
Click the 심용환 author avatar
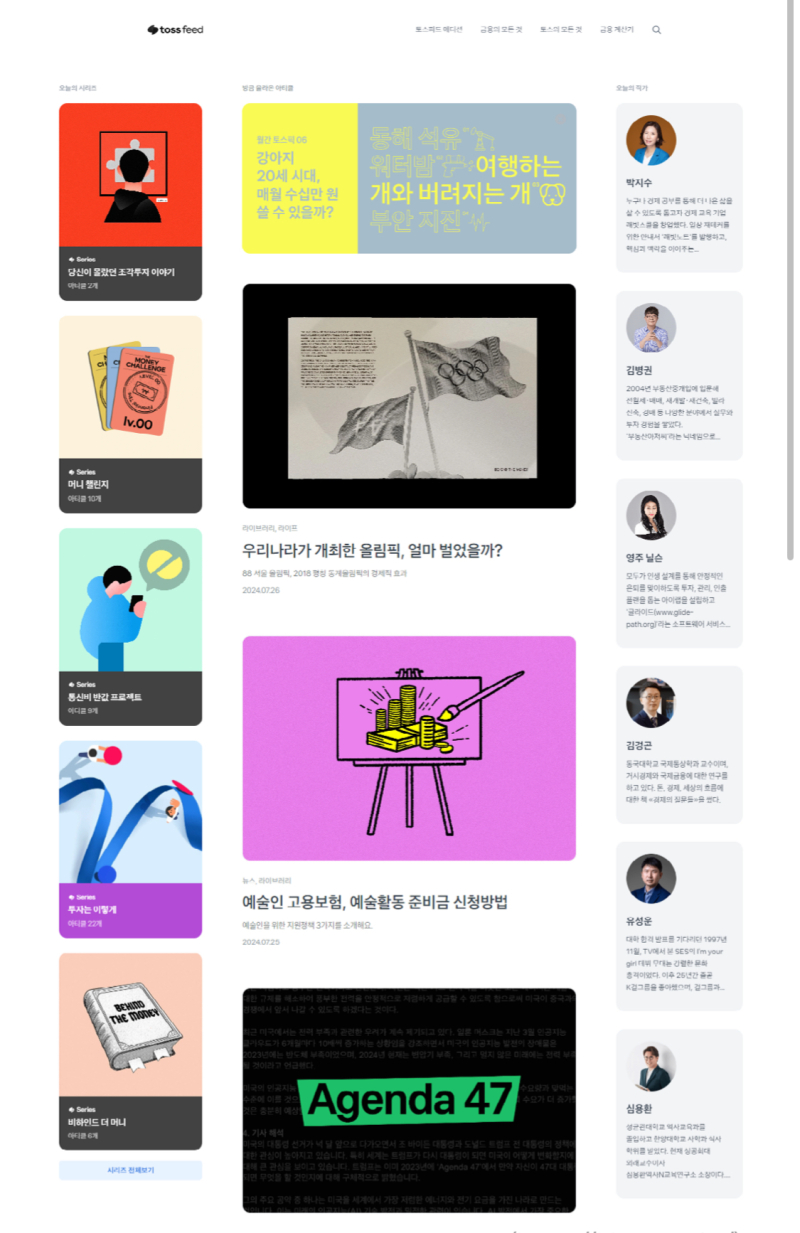click(651, 1067)
